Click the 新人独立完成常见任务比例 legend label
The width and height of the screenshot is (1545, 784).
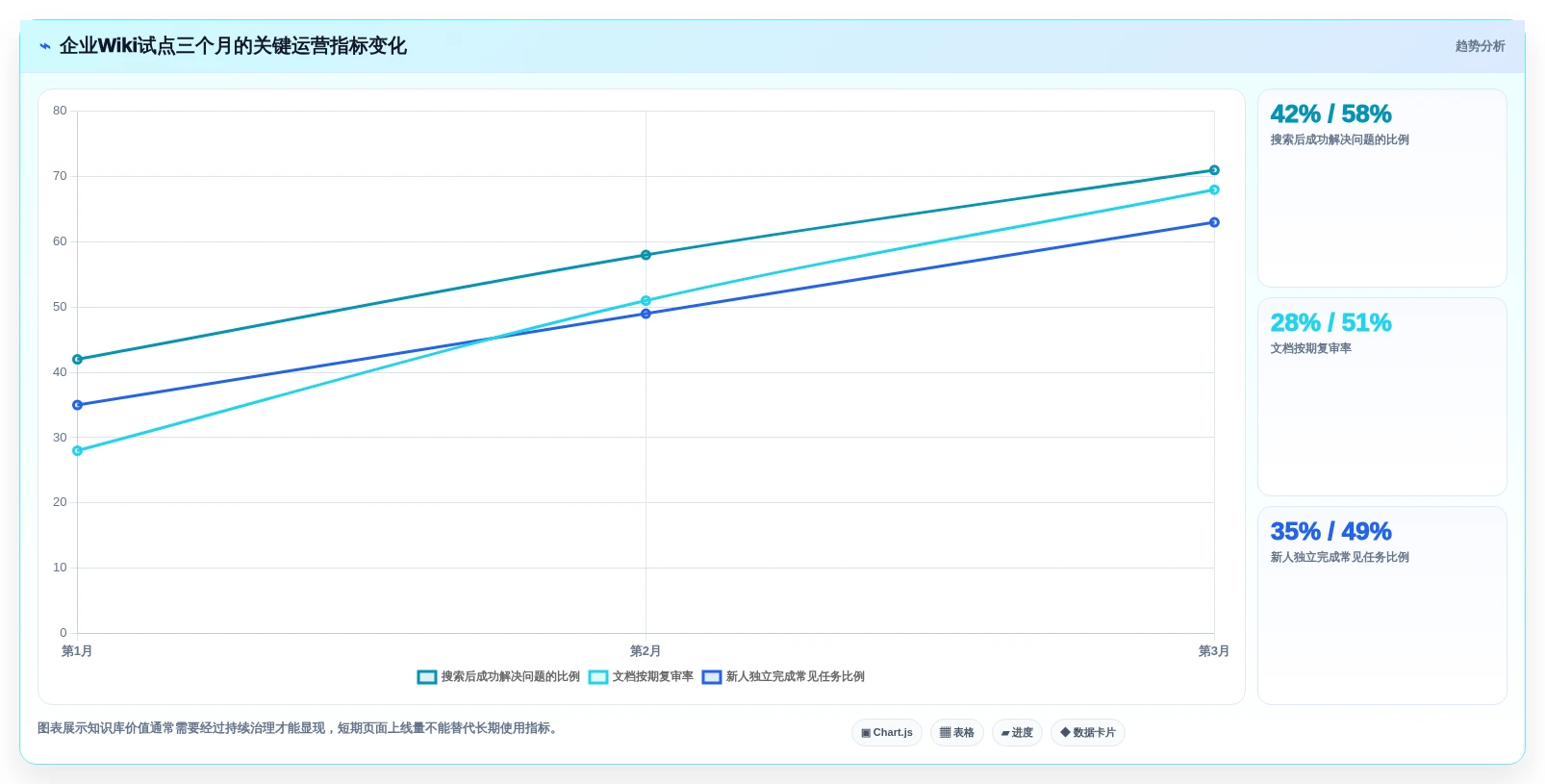(796, 677)
